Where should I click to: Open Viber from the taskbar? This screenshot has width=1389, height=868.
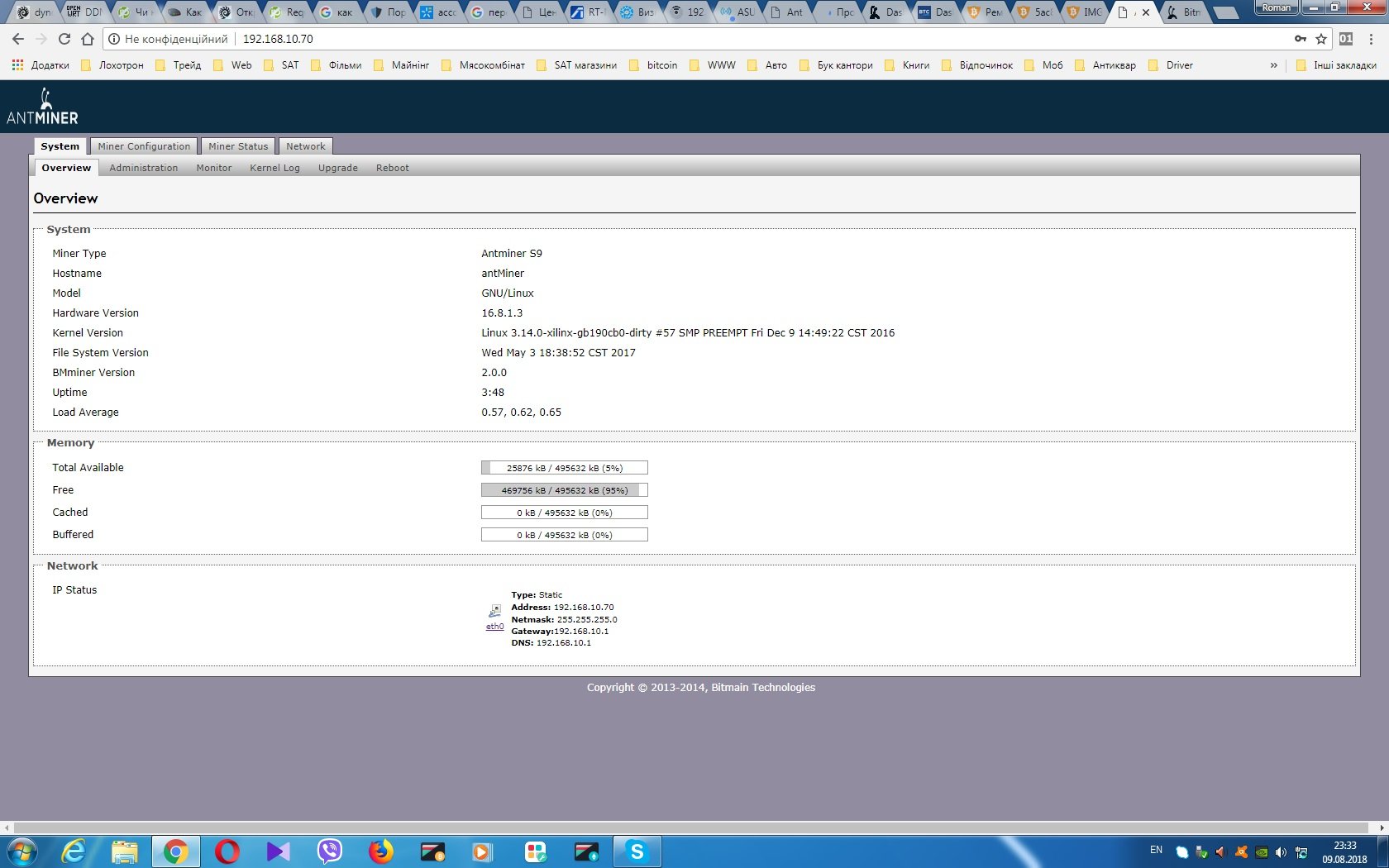click(329, 851)
